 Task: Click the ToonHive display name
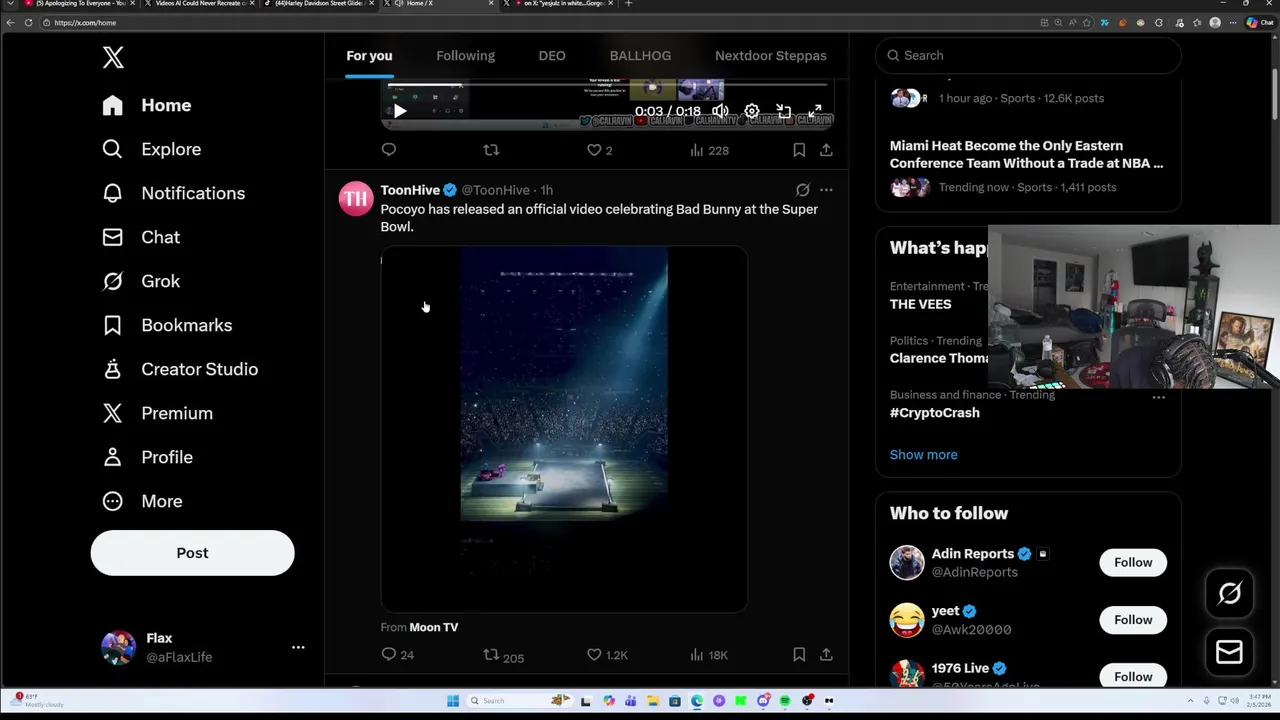(x=410, y=190)
